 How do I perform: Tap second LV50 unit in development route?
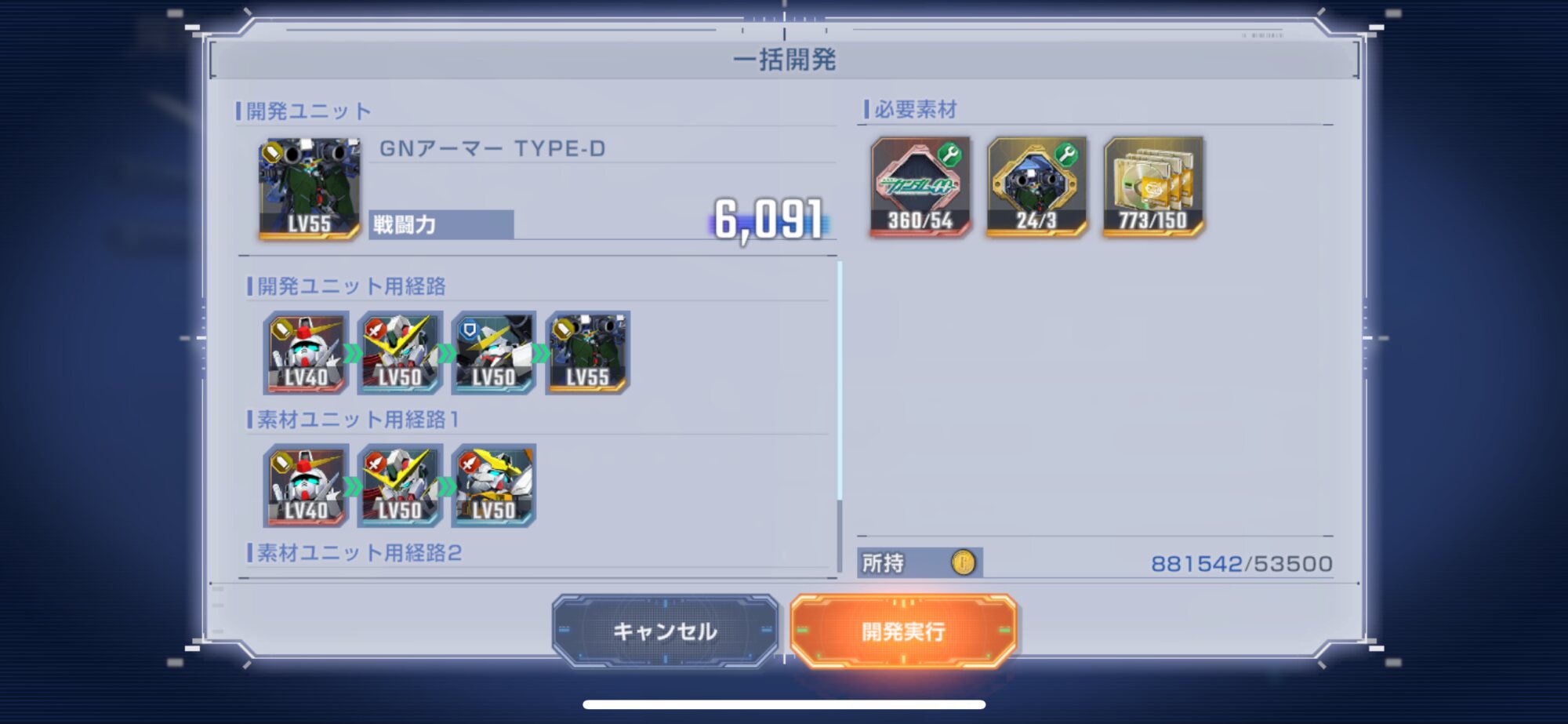[400, 352]
